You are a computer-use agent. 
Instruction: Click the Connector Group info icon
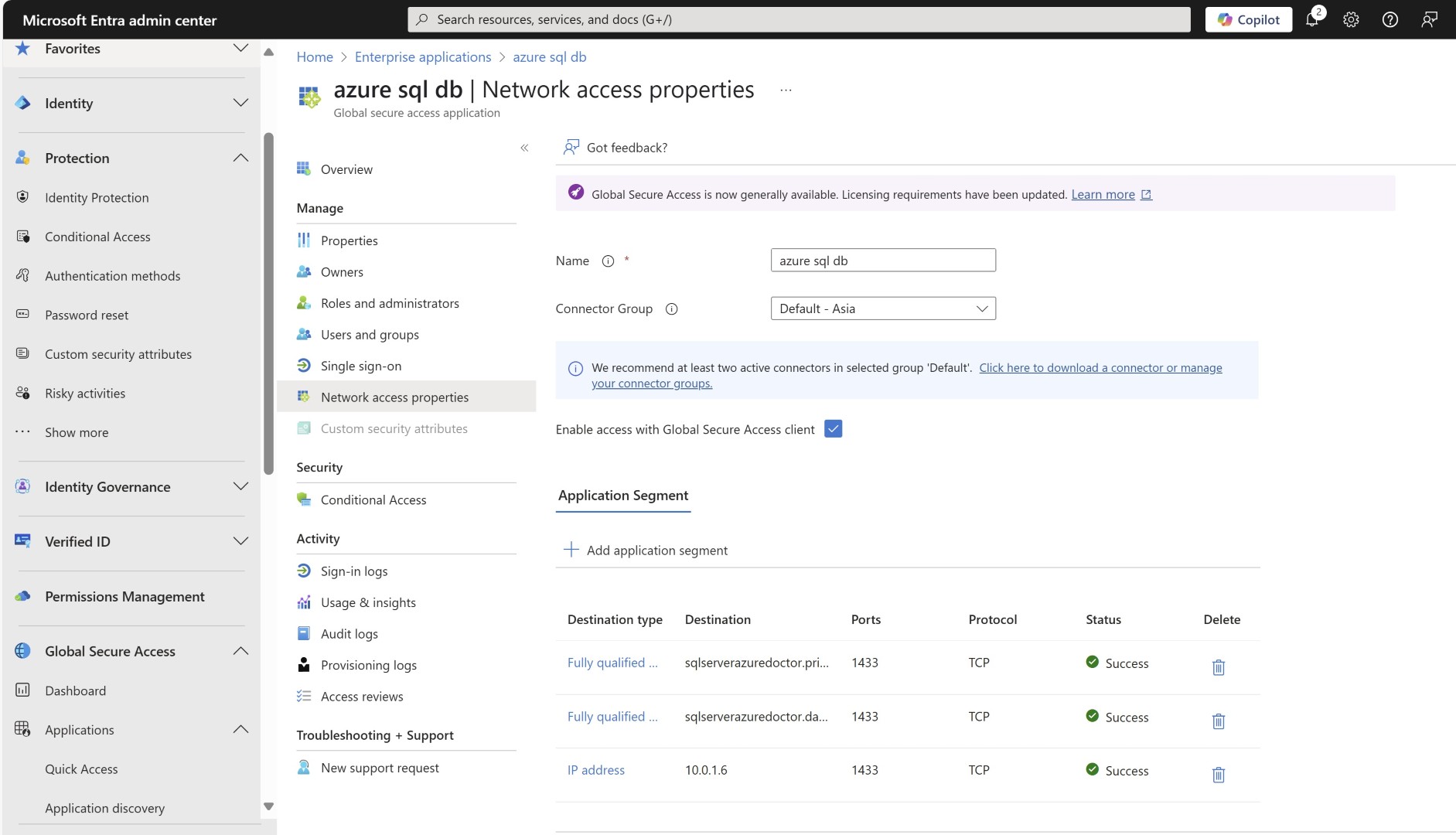point(671,309)
